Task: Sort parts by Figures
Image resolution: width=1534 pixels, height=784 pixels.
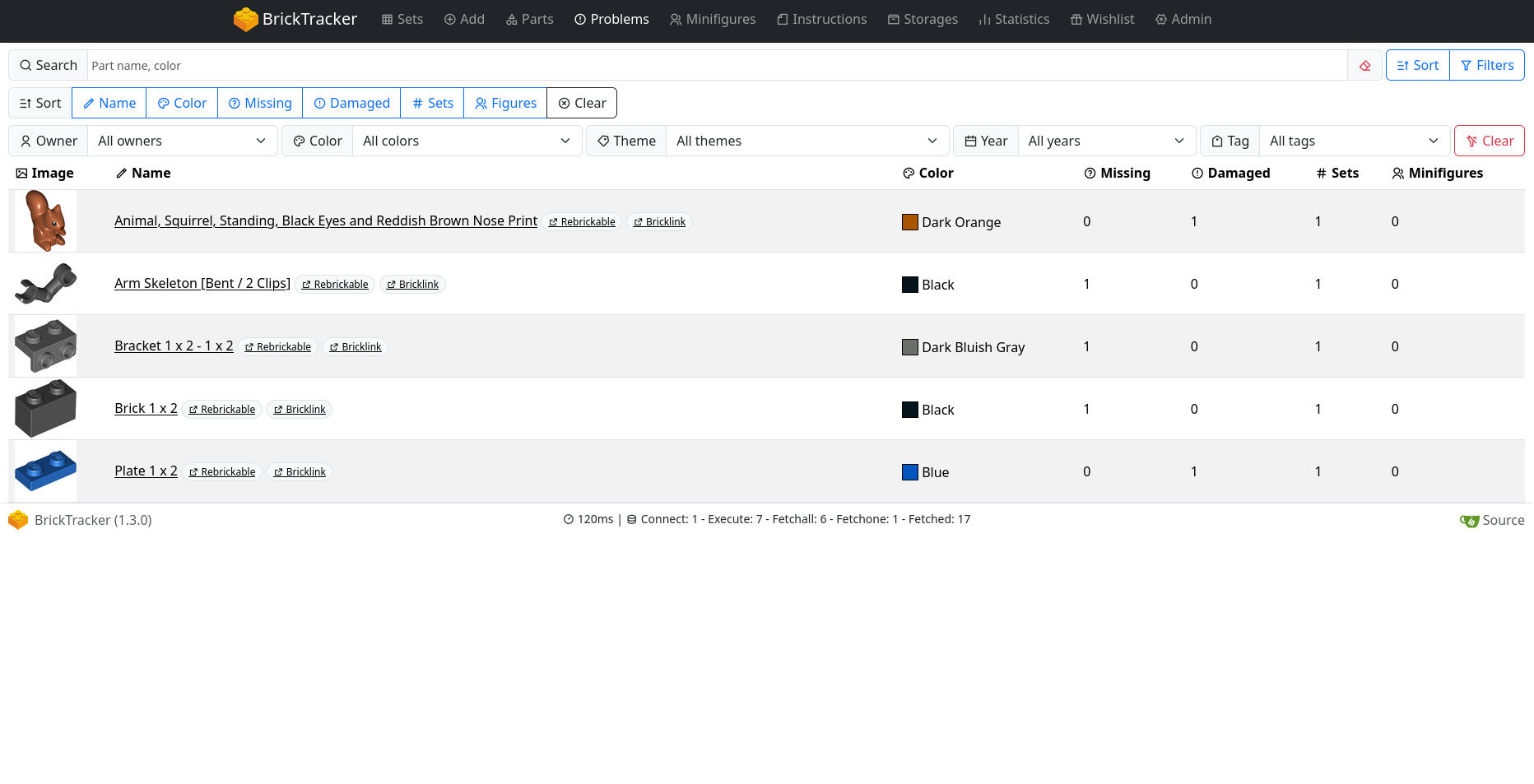Action: (505, 103)
